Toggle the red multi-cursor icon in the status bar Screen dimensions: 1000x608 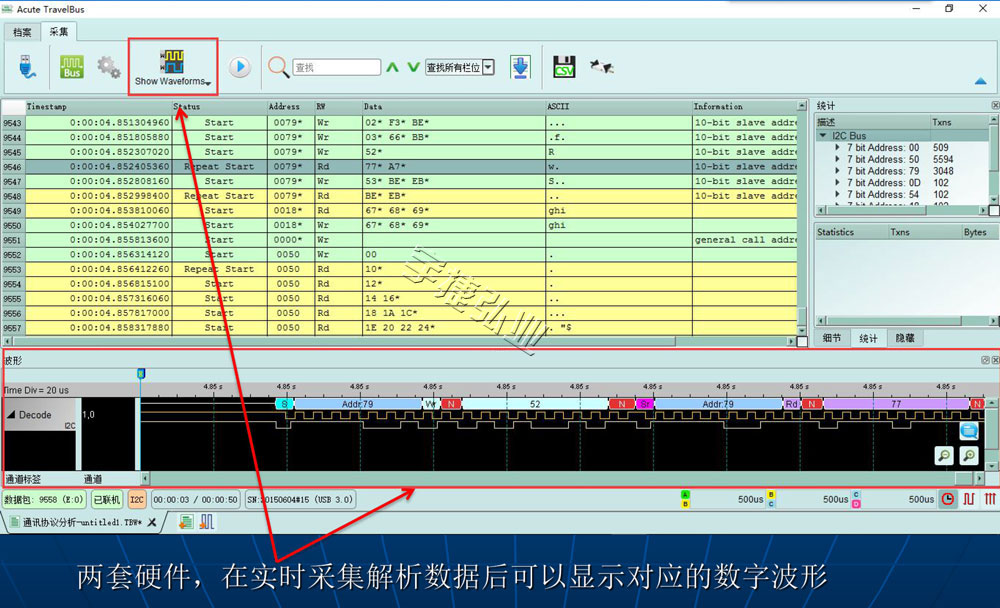coord(989,499)
